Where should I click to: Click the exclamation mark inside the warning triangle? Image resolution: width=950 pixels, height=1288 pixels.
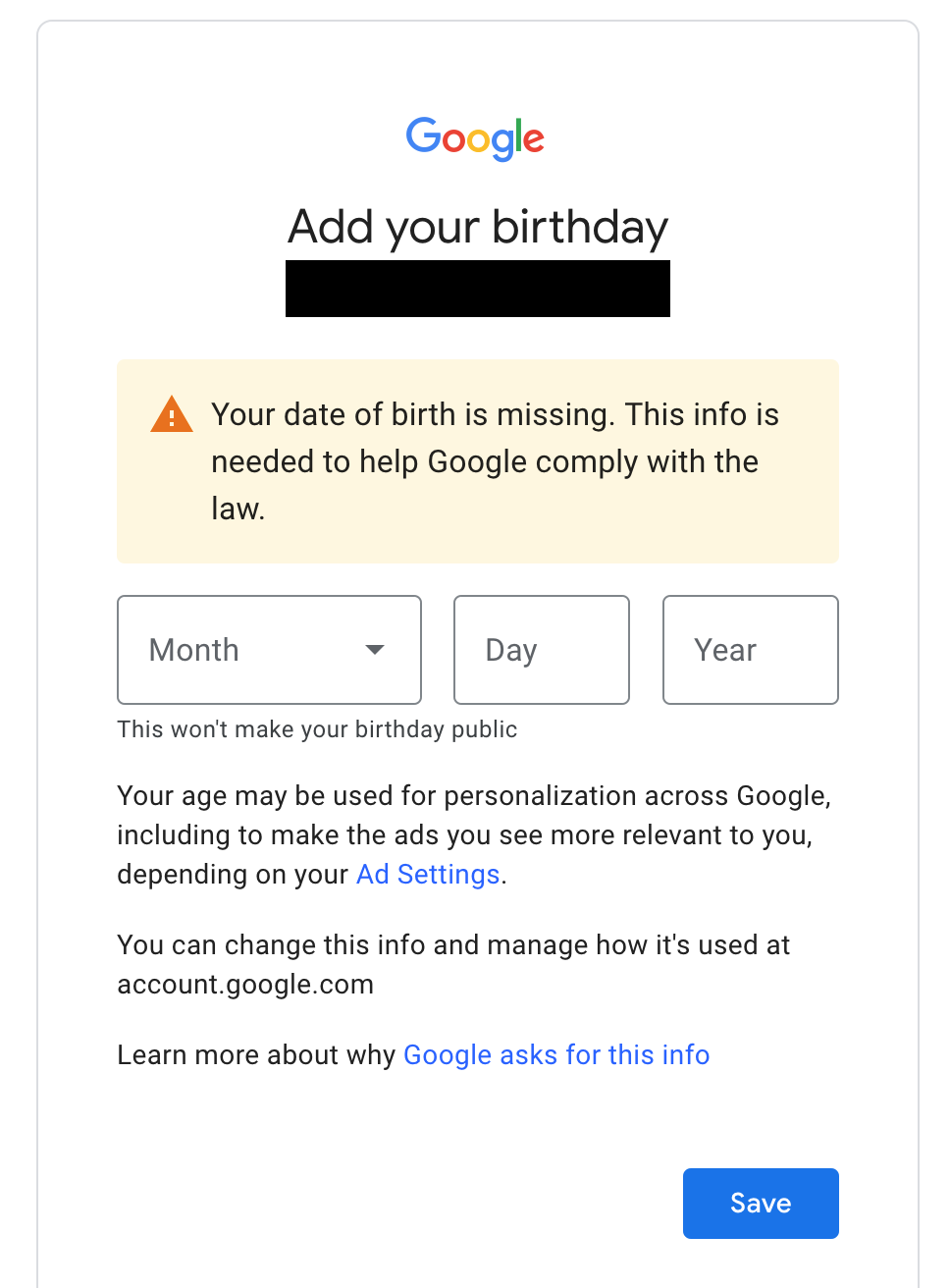pos(171,416)
